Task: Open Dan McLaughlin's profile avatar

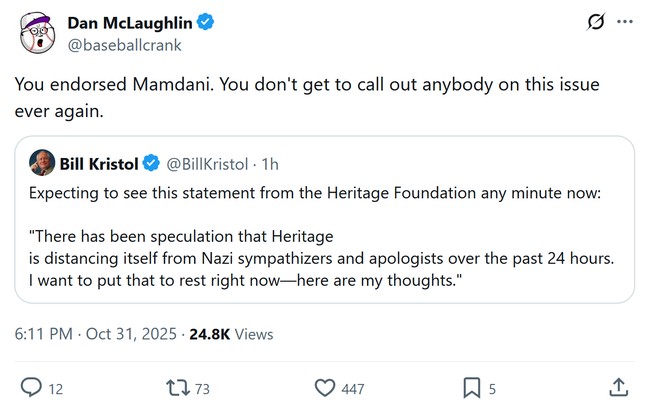Action: pyautogui.click(x=37, y=34)
